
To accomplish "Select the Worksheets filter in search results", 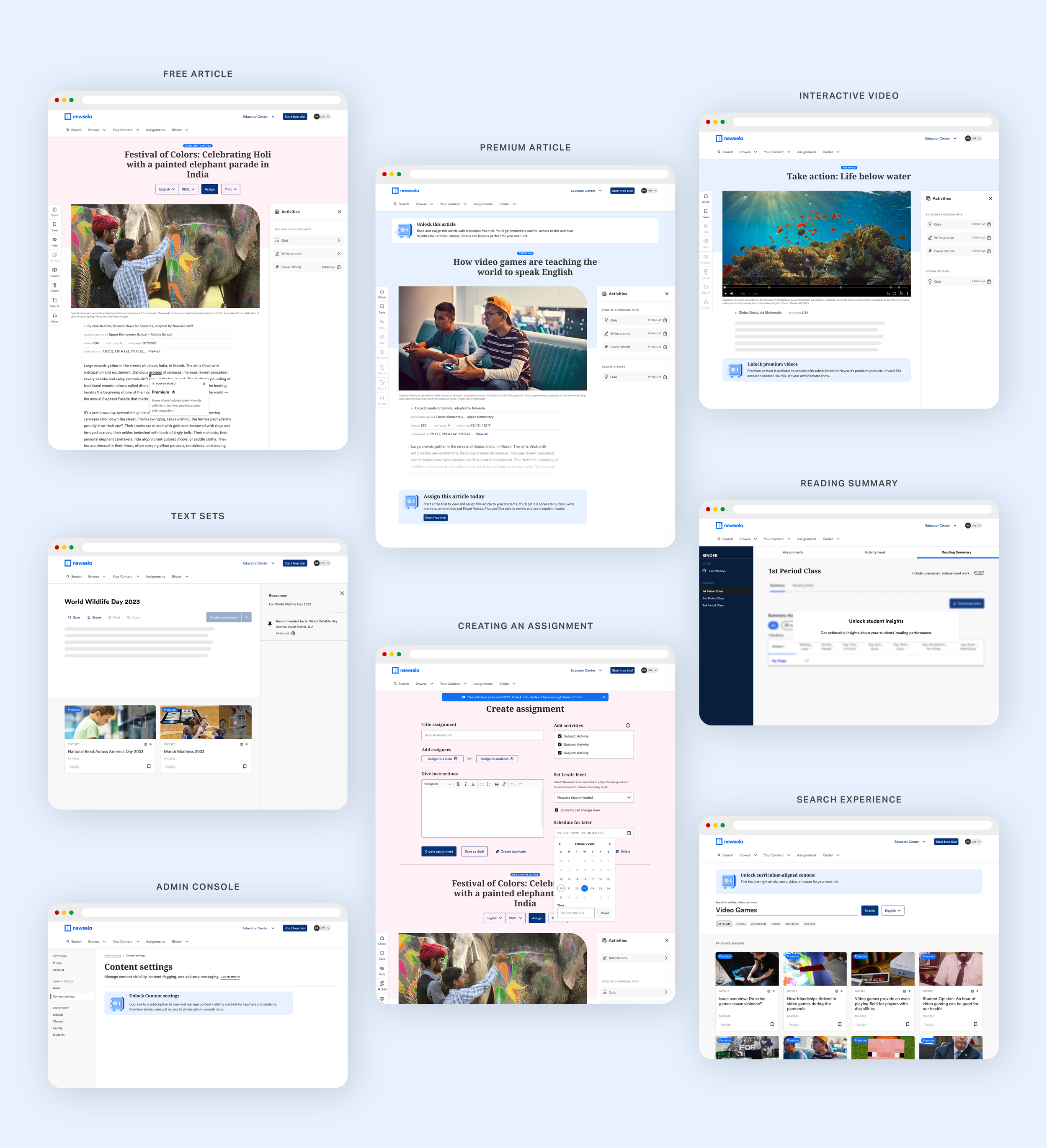I will point(758,924).
